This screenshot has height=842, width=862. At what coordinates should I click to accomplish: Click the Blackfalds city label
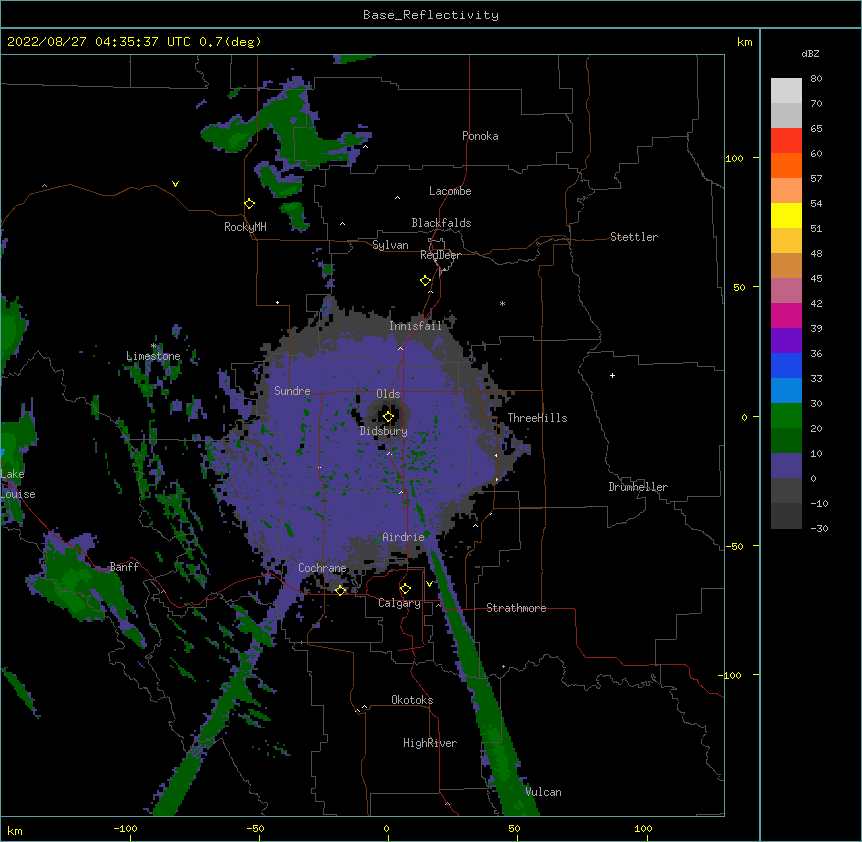tap(441, 223)
